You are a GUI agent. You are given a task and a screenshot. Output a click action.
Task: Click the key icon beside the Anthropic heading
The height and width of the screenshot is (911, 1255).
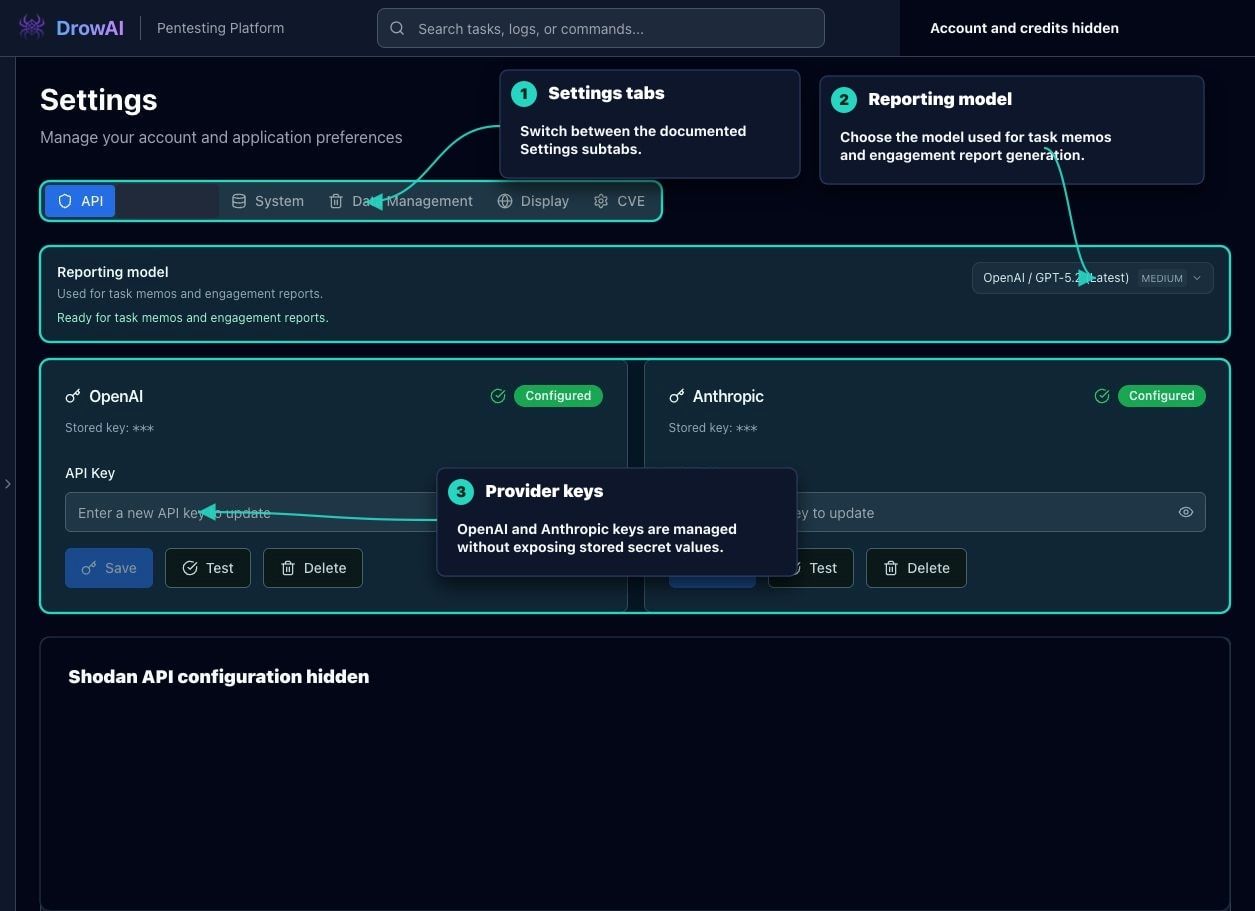point(677,396)
